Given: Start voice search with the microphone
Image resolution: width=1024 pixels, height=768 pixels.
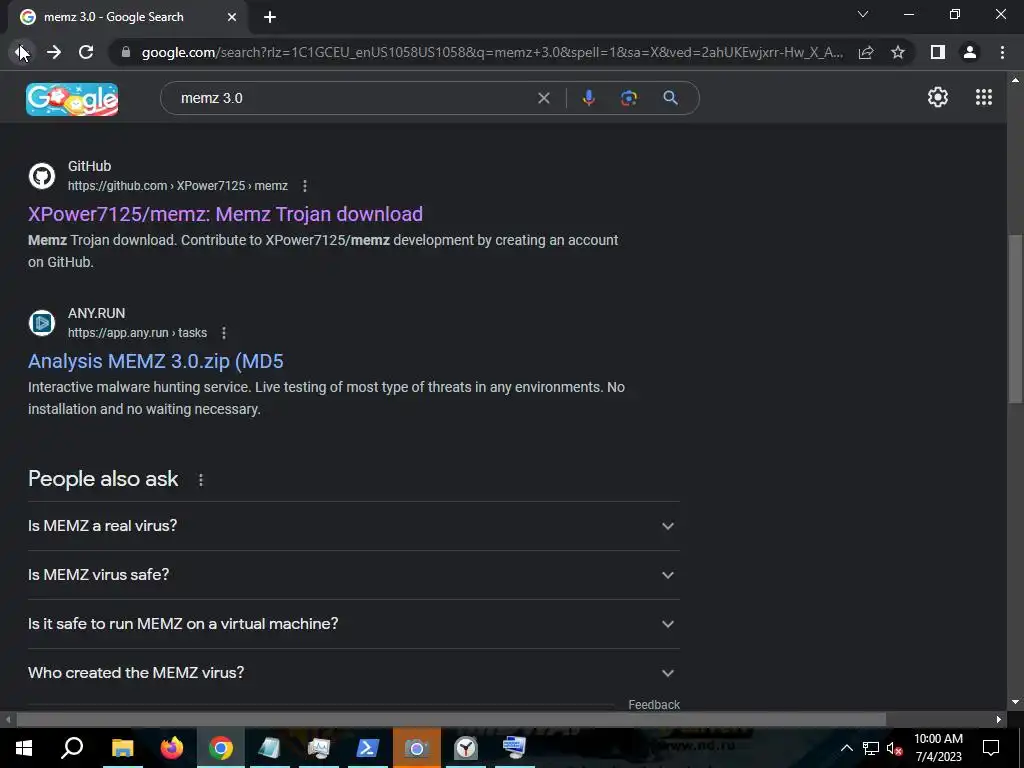Looking at the screenshot, I should (x=588, y=98).
